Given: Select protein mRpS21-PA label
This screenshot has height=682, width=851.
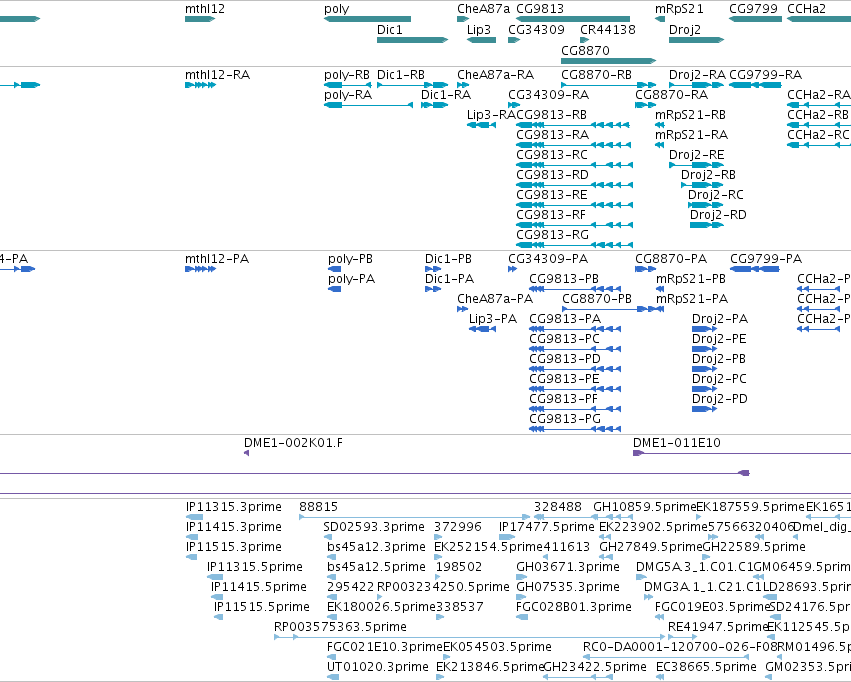Looking at the screenshot, I should pyautogui.click(x=692, y=299).
